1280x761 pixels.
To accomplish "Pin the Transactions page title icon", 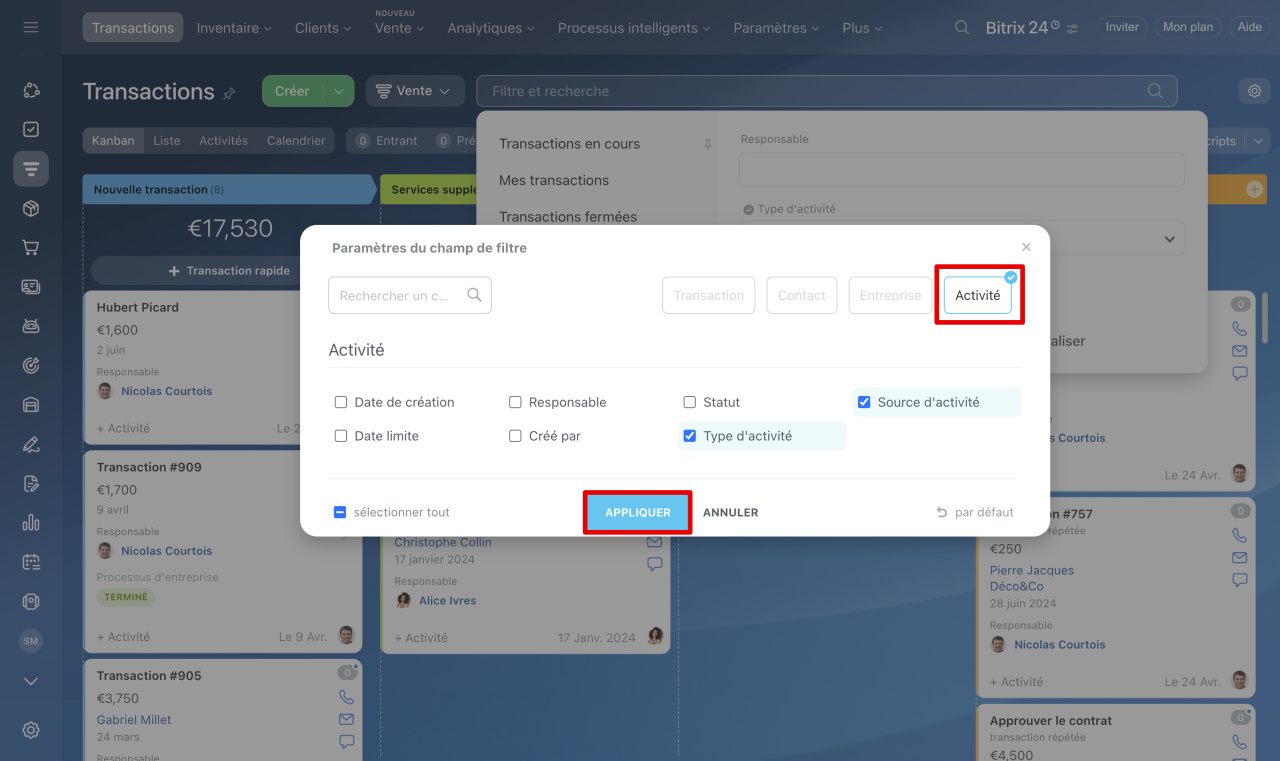I will coord(229,93).
